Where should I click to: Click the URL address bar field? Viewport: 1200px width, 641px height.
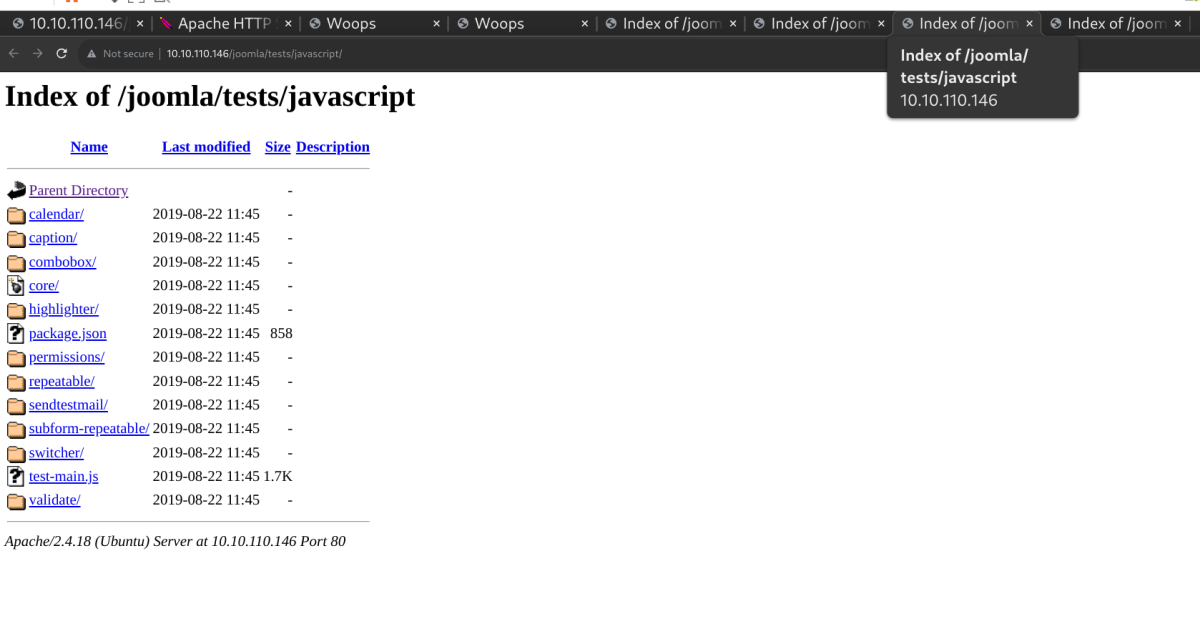pyautogui.click(x=500, y=53)
